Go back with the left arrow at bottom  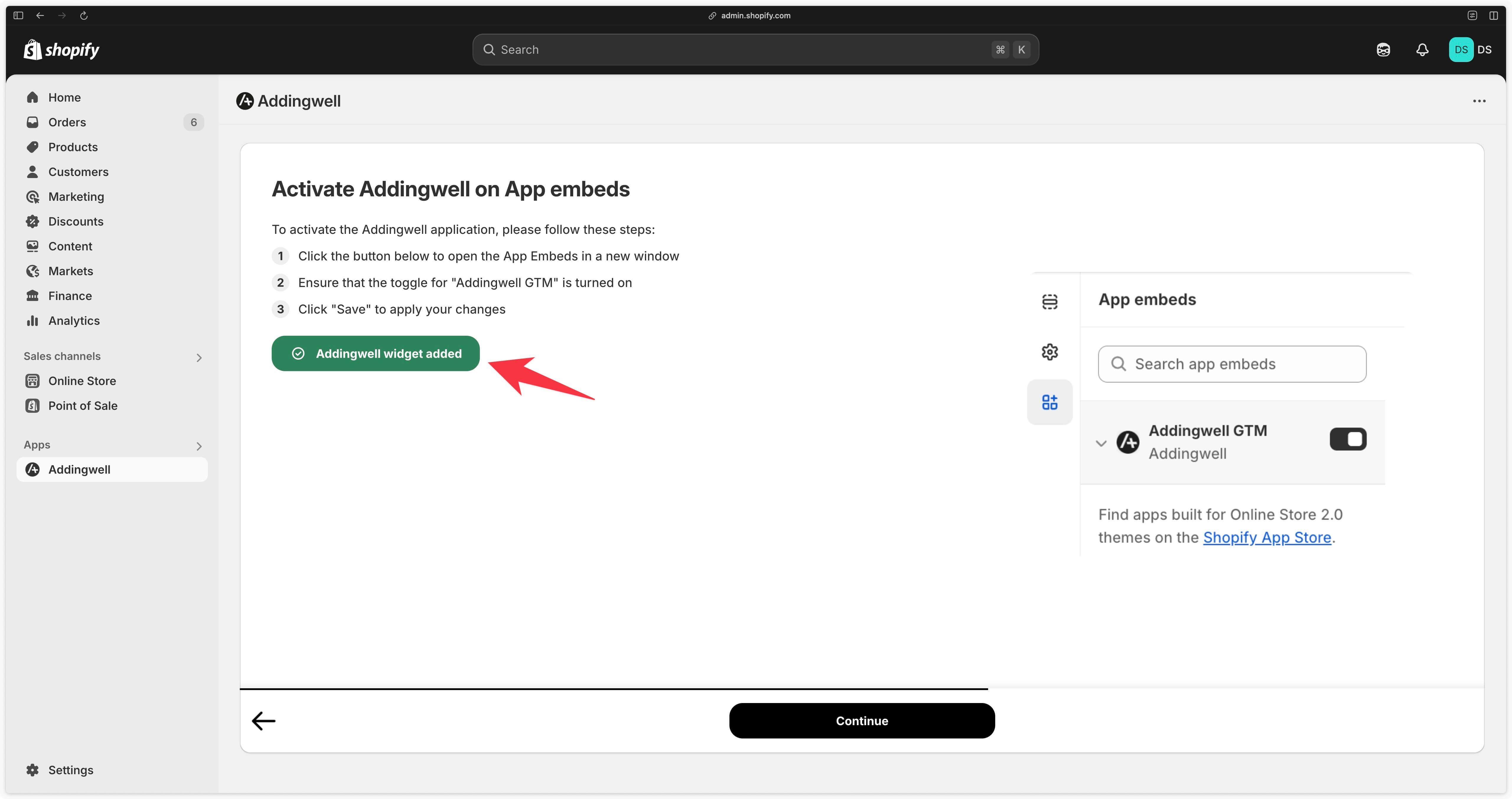263,720
